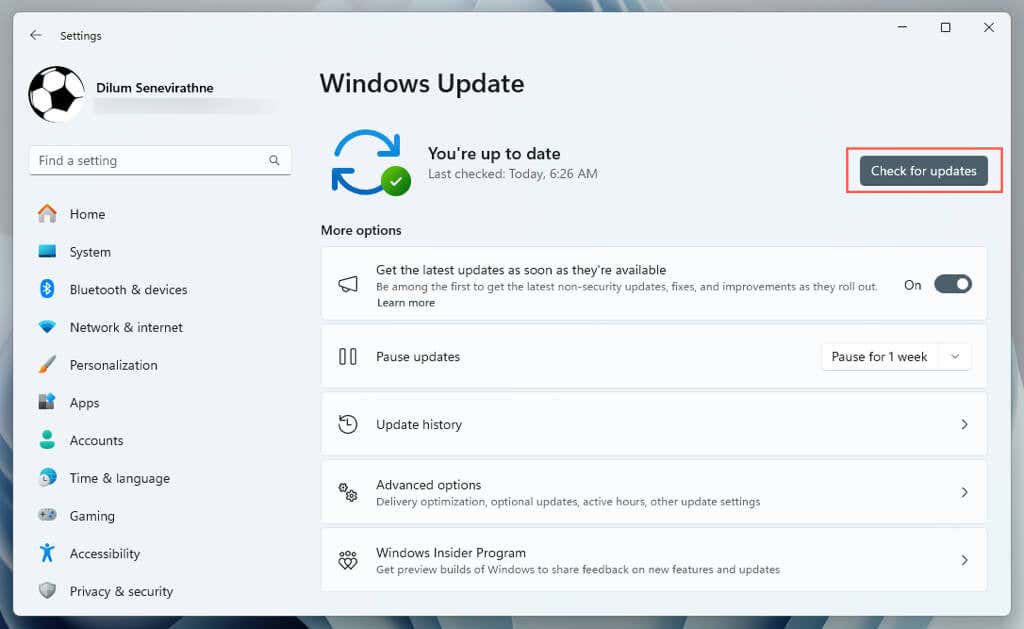Click the Find a setting search box

point(160,160)
